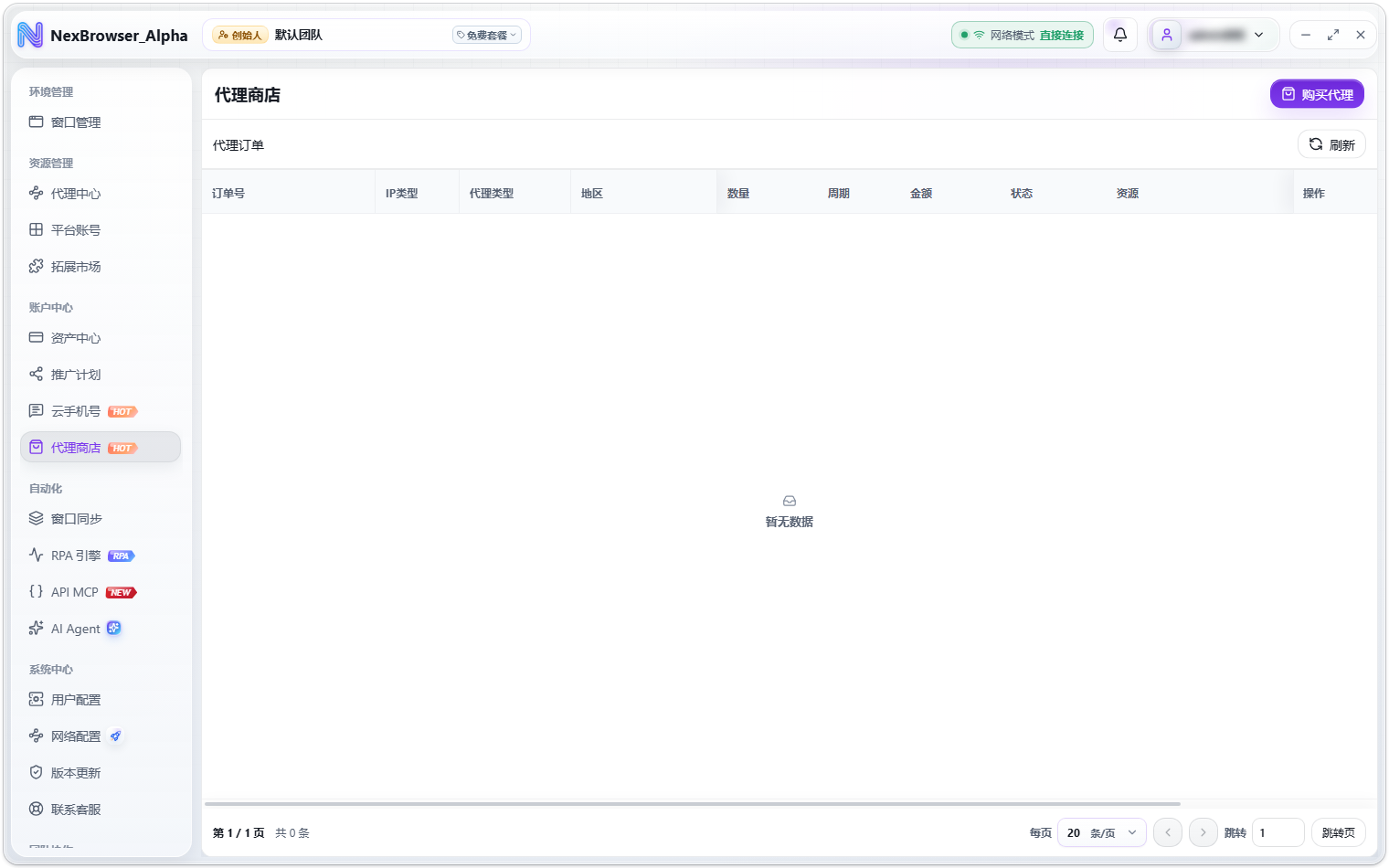Image resolution: width=1389 pixels, height=868 pixels.
Task: Click the RPA 引擎 pulse icon
Action: coord(37,556)
